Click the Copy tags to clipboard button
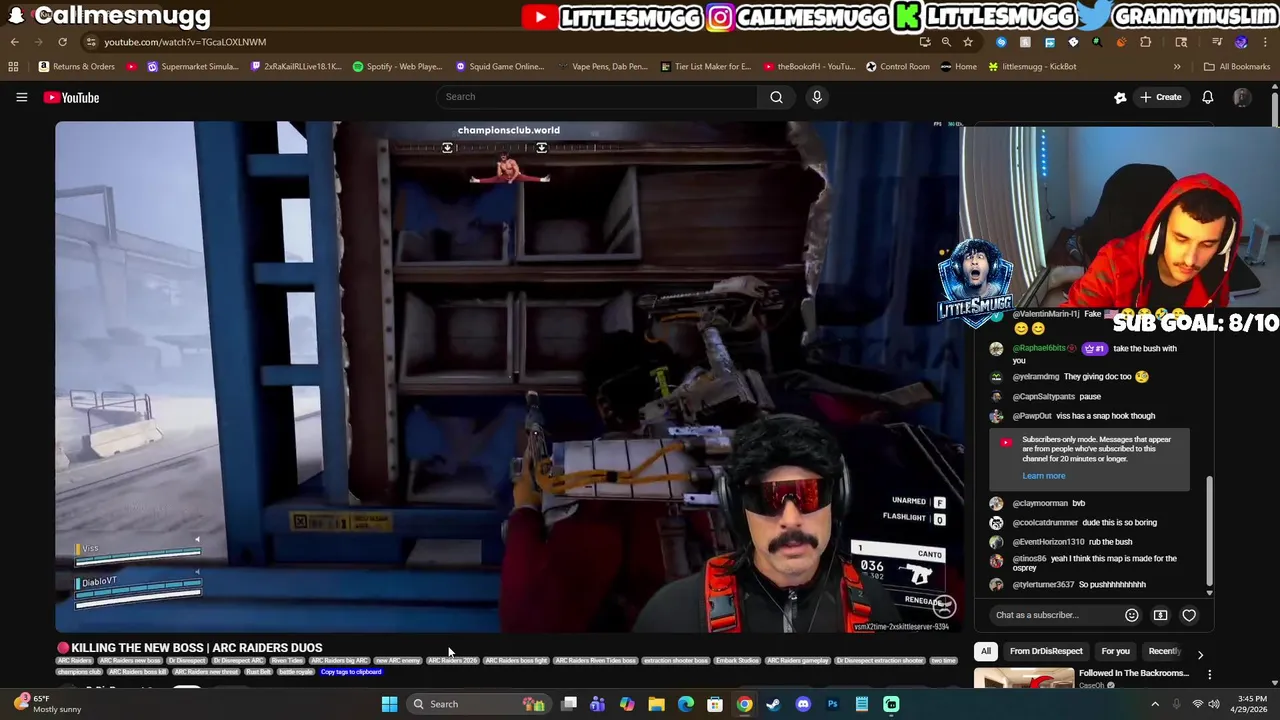Image resolution: width=1280 pixels, height=720 pixels. [351, 672]
